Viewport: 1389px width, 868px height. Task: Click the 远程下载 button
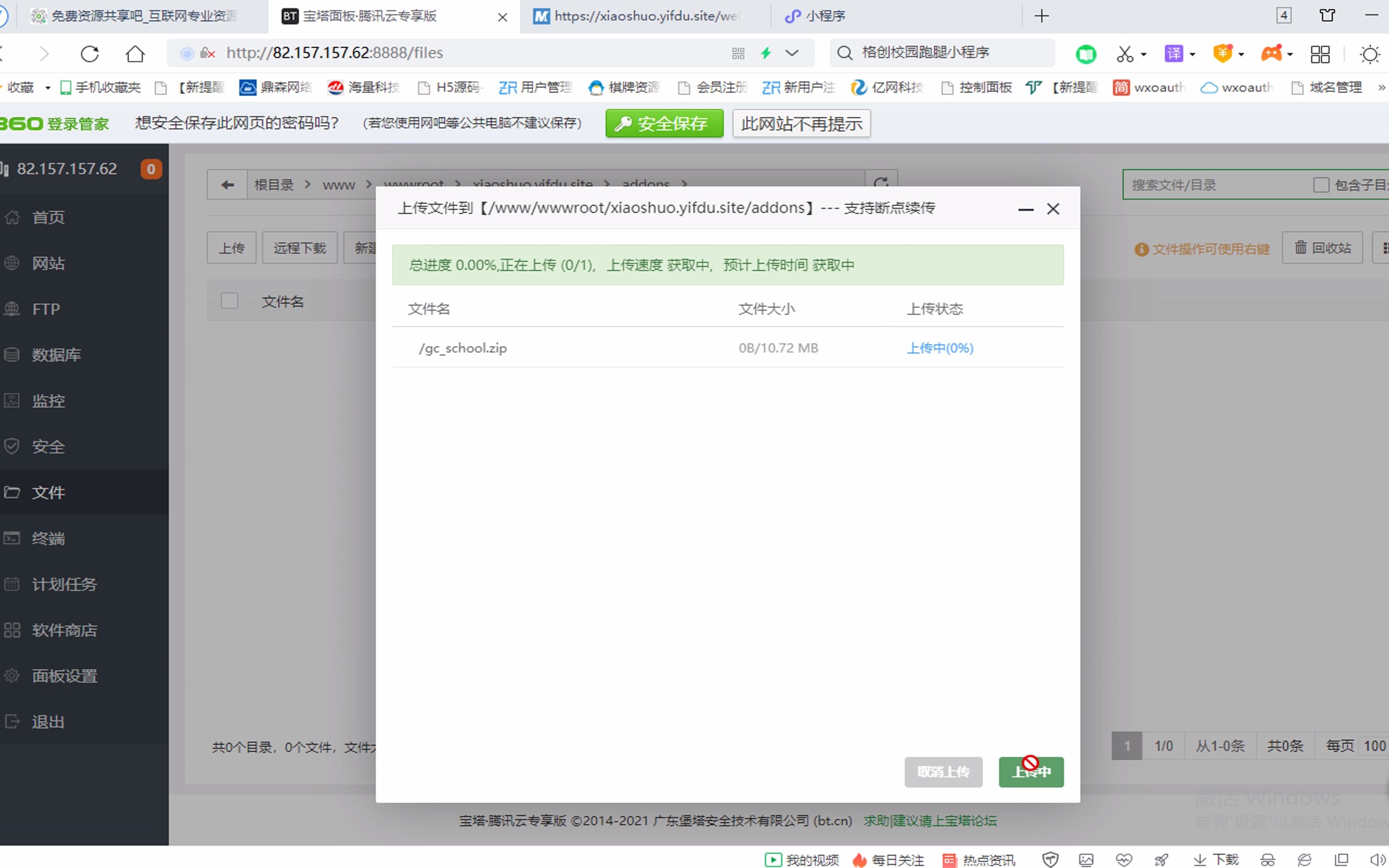pos(299,248)
